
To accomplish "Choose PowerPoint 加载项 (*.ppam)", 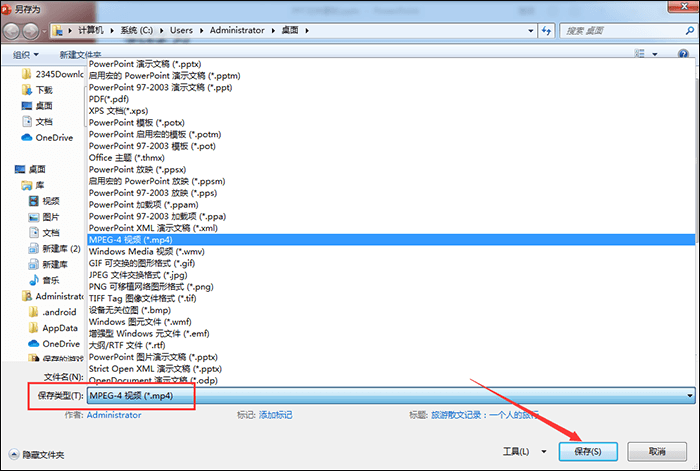I will (391, 205).
